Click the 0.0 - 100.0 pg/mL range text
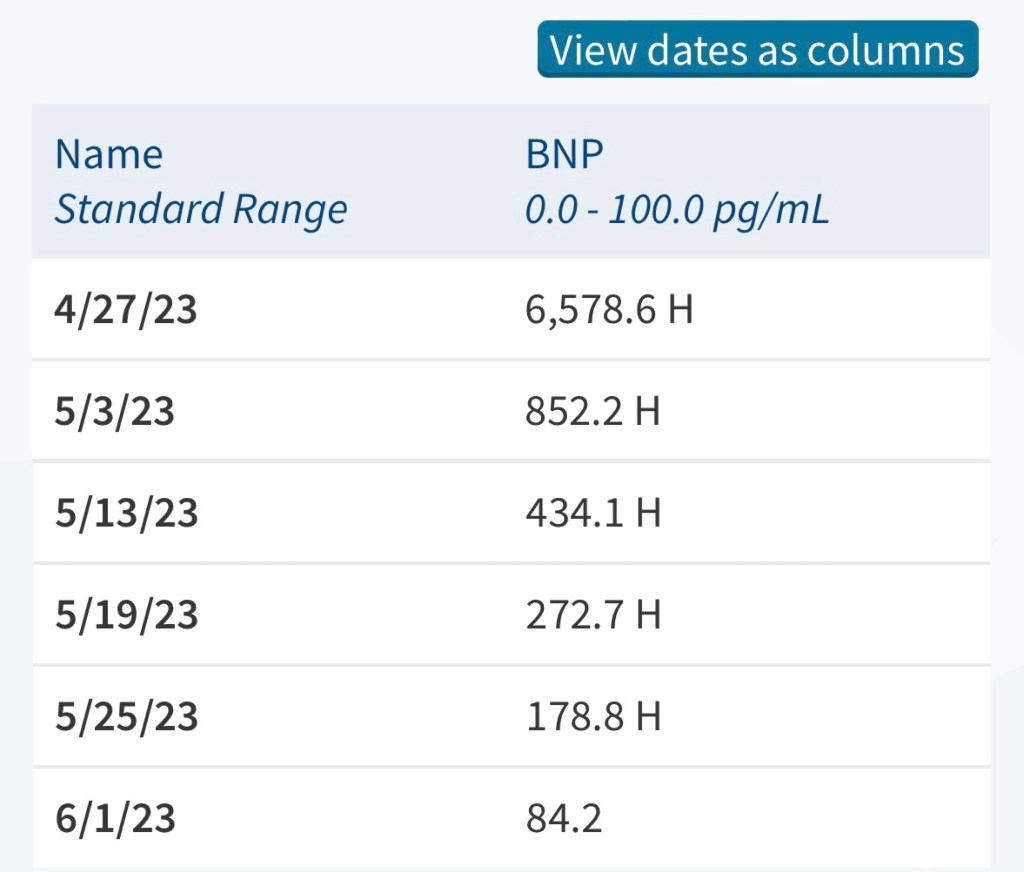Image resolution: width=1024 pixels, height=872 pixels. (x=677, y=210)
